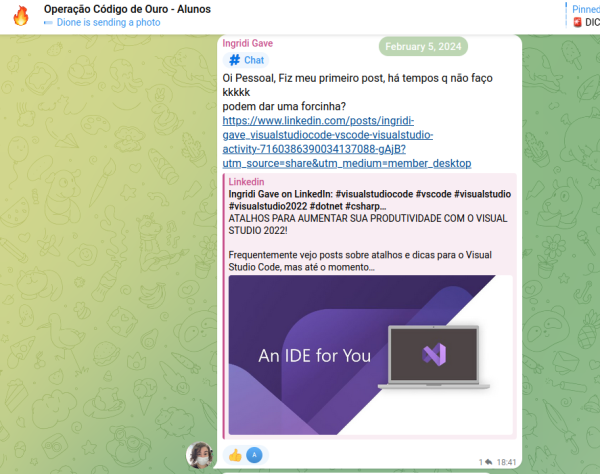Open the group's fire emoji avatar
Viewport: 600px width, 474px height.
(21, 16)
